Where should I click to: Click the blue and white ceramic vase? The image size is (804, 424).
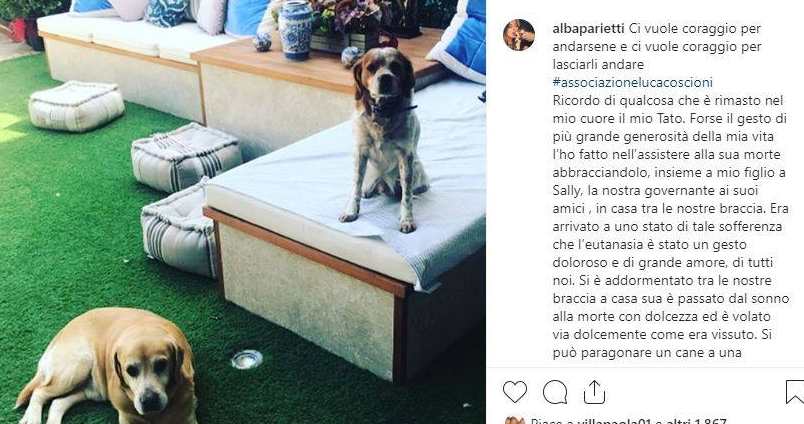(x=295, y=30)
